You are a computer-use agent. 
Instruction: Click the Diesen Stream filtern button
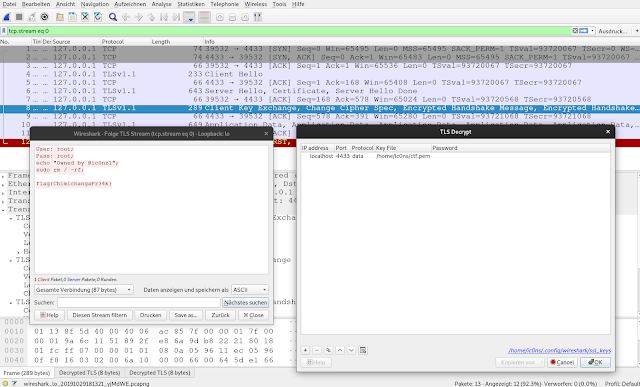[x=100, y=315]
